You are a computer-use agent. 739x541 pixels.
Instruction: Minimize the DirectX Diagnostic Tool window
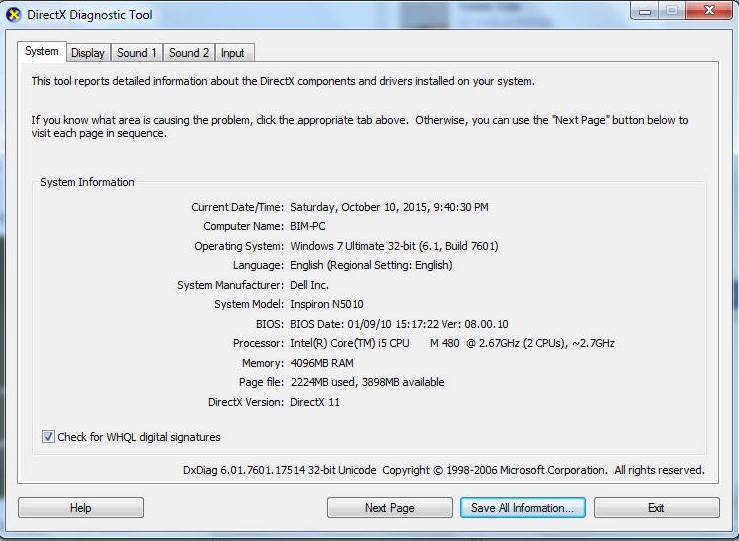[645, 10]
